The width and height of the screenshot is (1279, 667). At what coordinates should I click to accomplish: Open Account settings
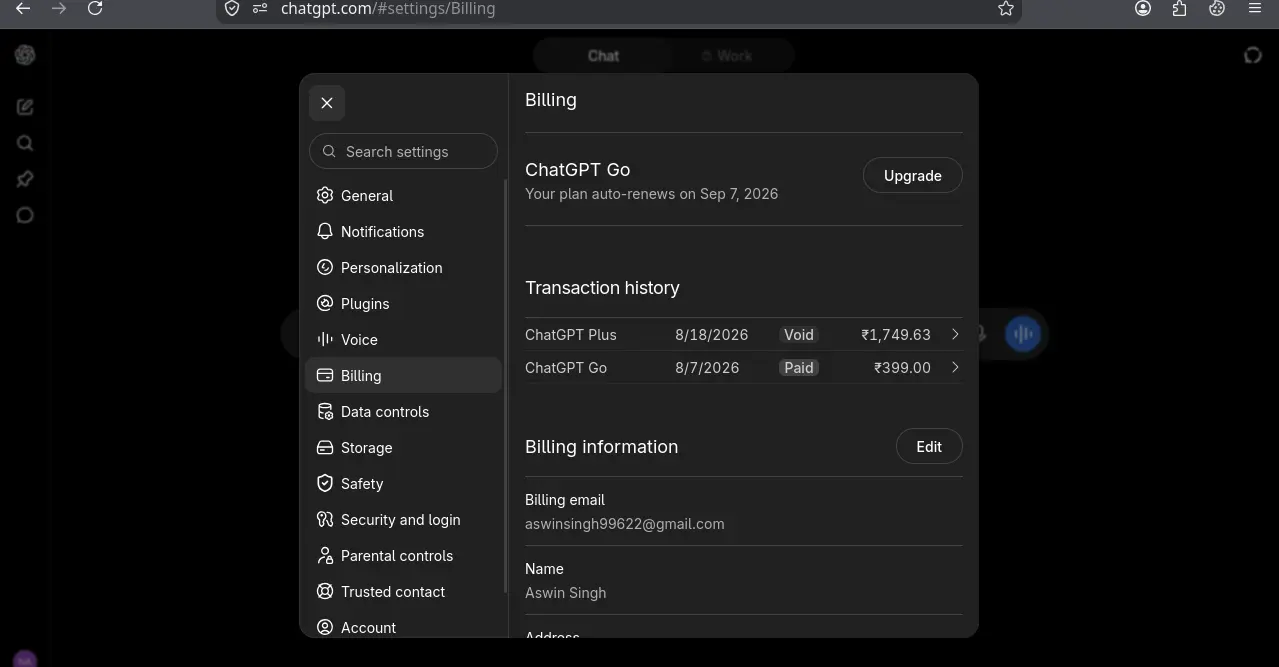403,627
